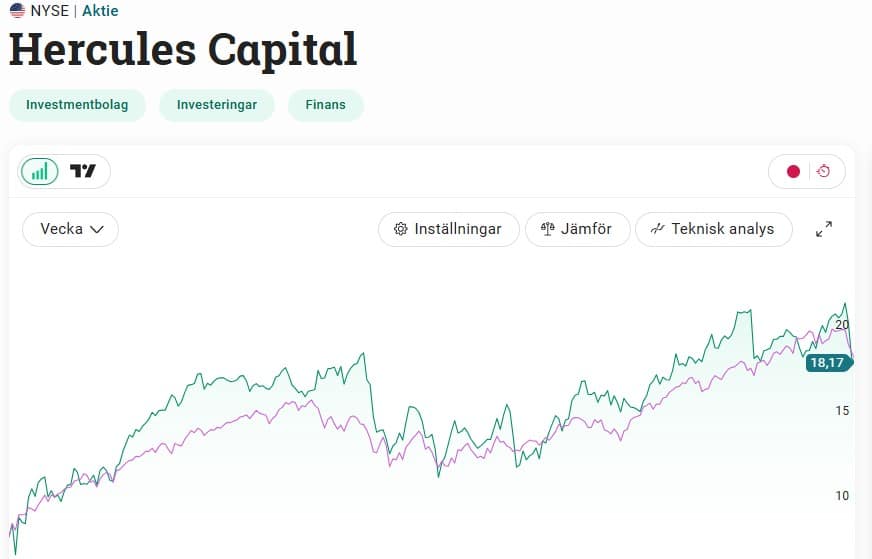Click the scales icon in Jämför
872x559 pixels.
(x=548, y=229)
